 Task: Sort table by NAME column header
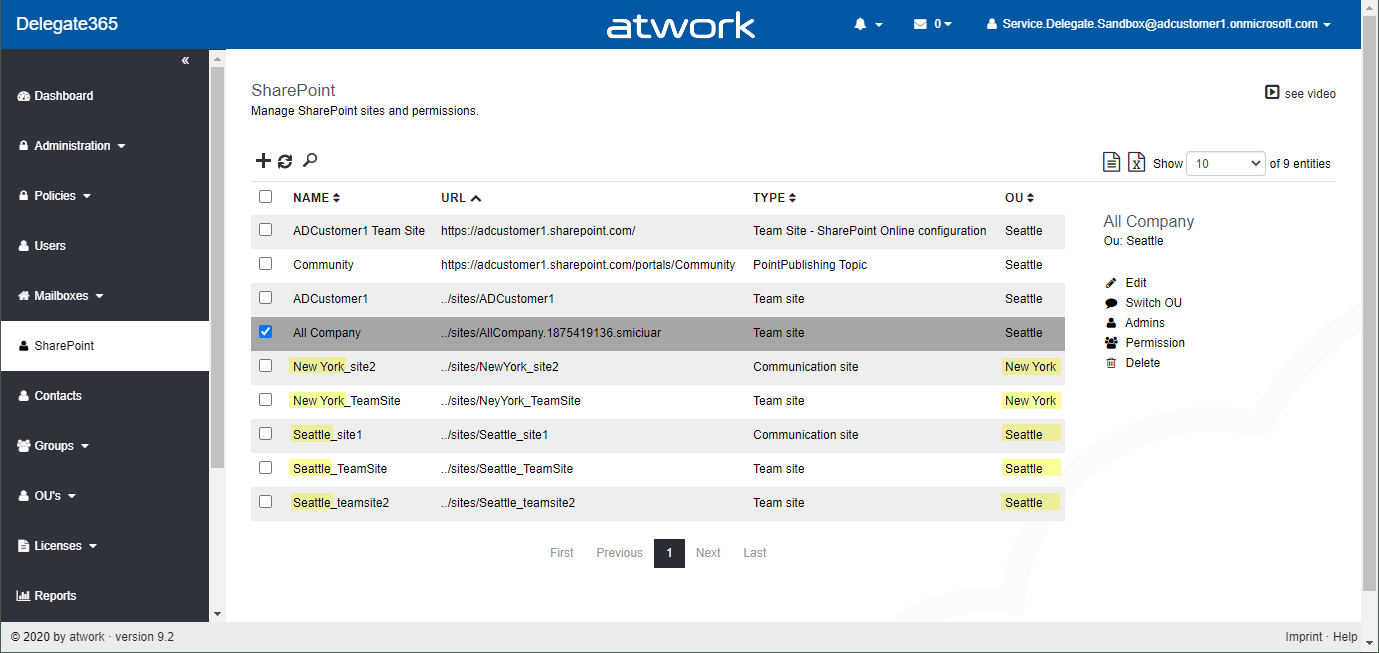316,198
